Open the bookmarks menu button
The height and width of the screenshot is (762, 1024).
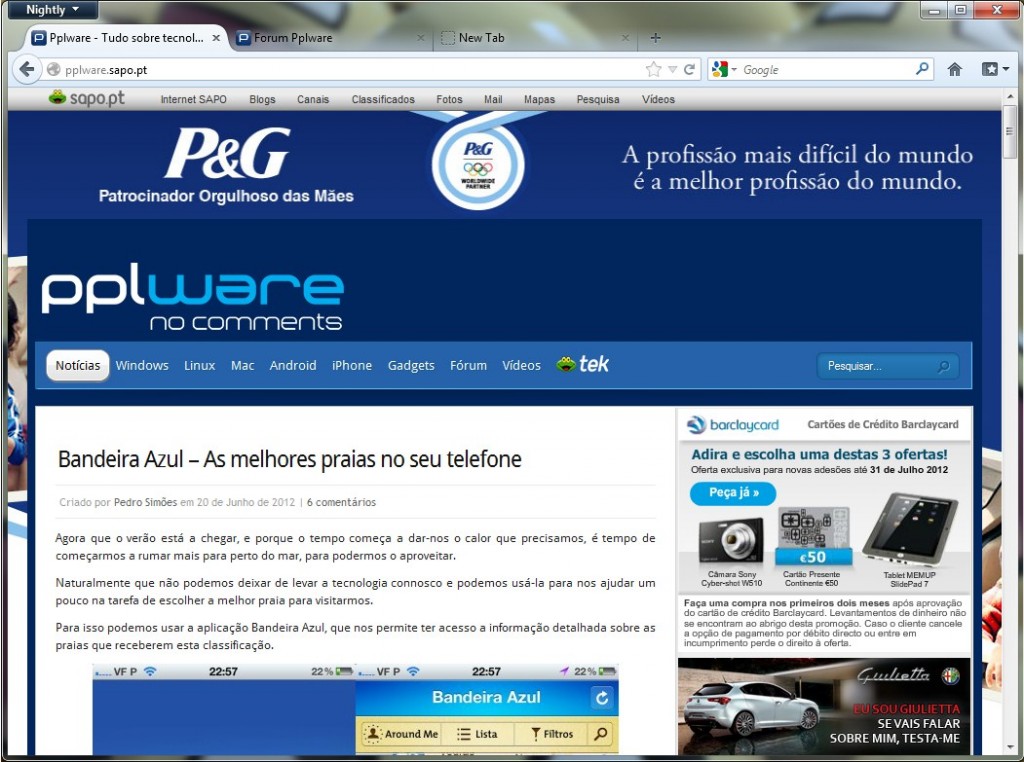[x=995, y=69]
